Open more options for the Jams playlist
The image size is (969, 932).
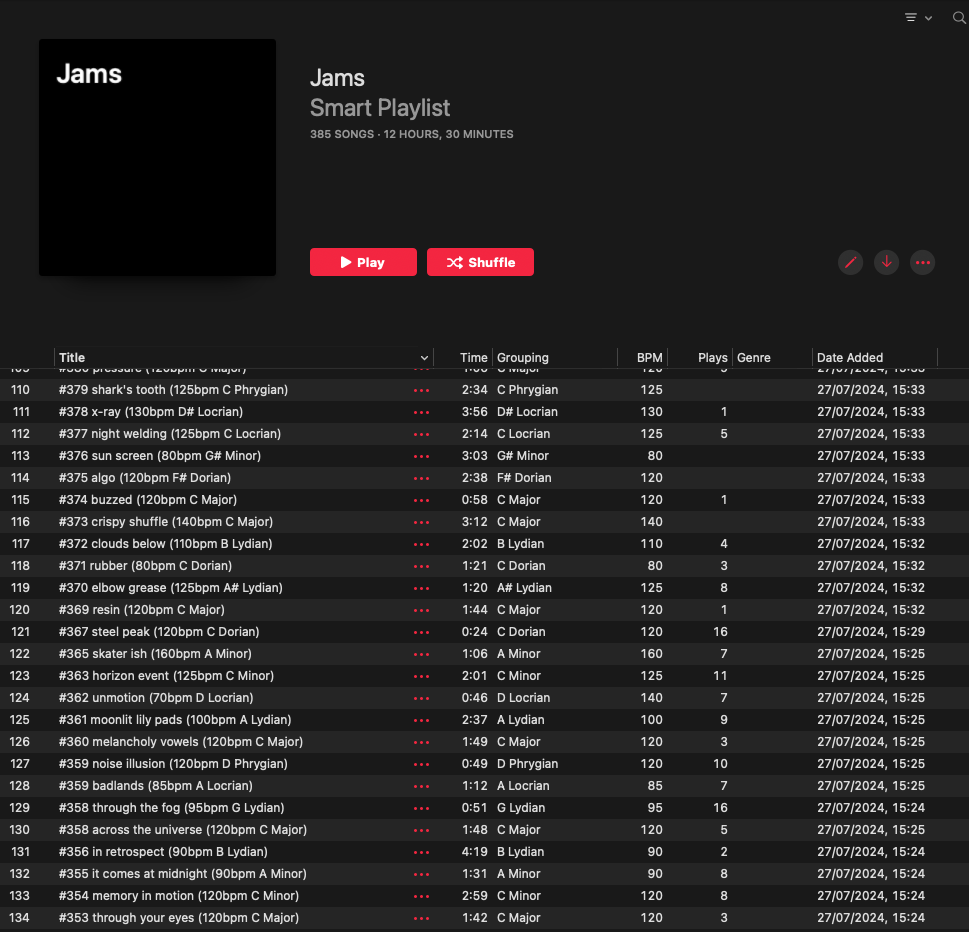[922, 262]
